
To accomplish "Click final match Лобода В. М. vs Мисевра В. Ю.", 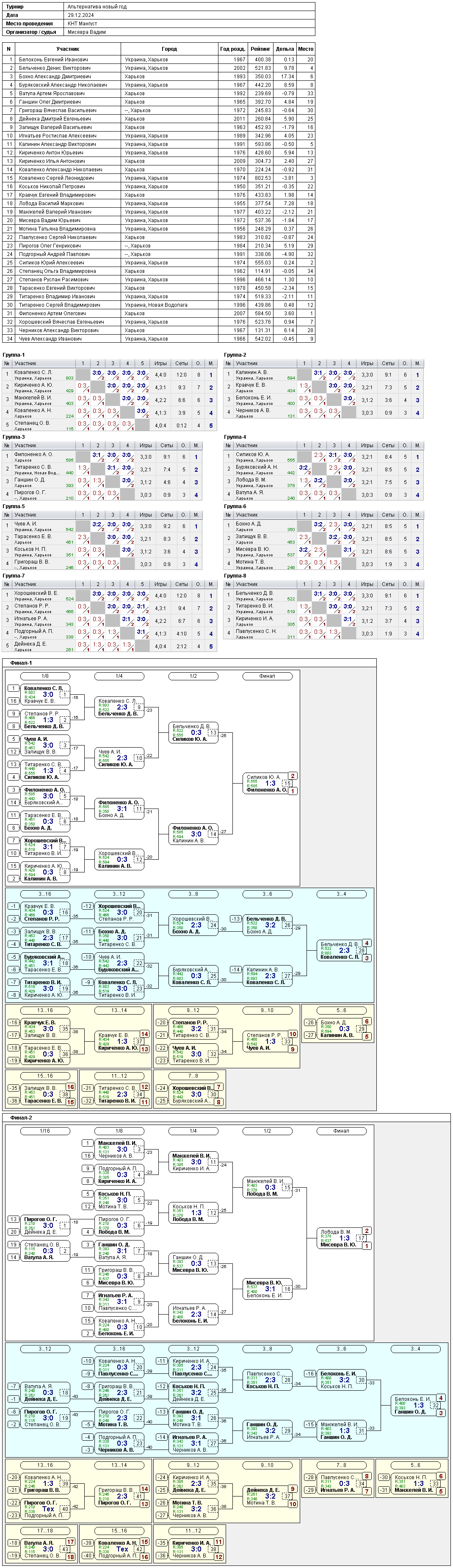I will tap(342, 1238).
